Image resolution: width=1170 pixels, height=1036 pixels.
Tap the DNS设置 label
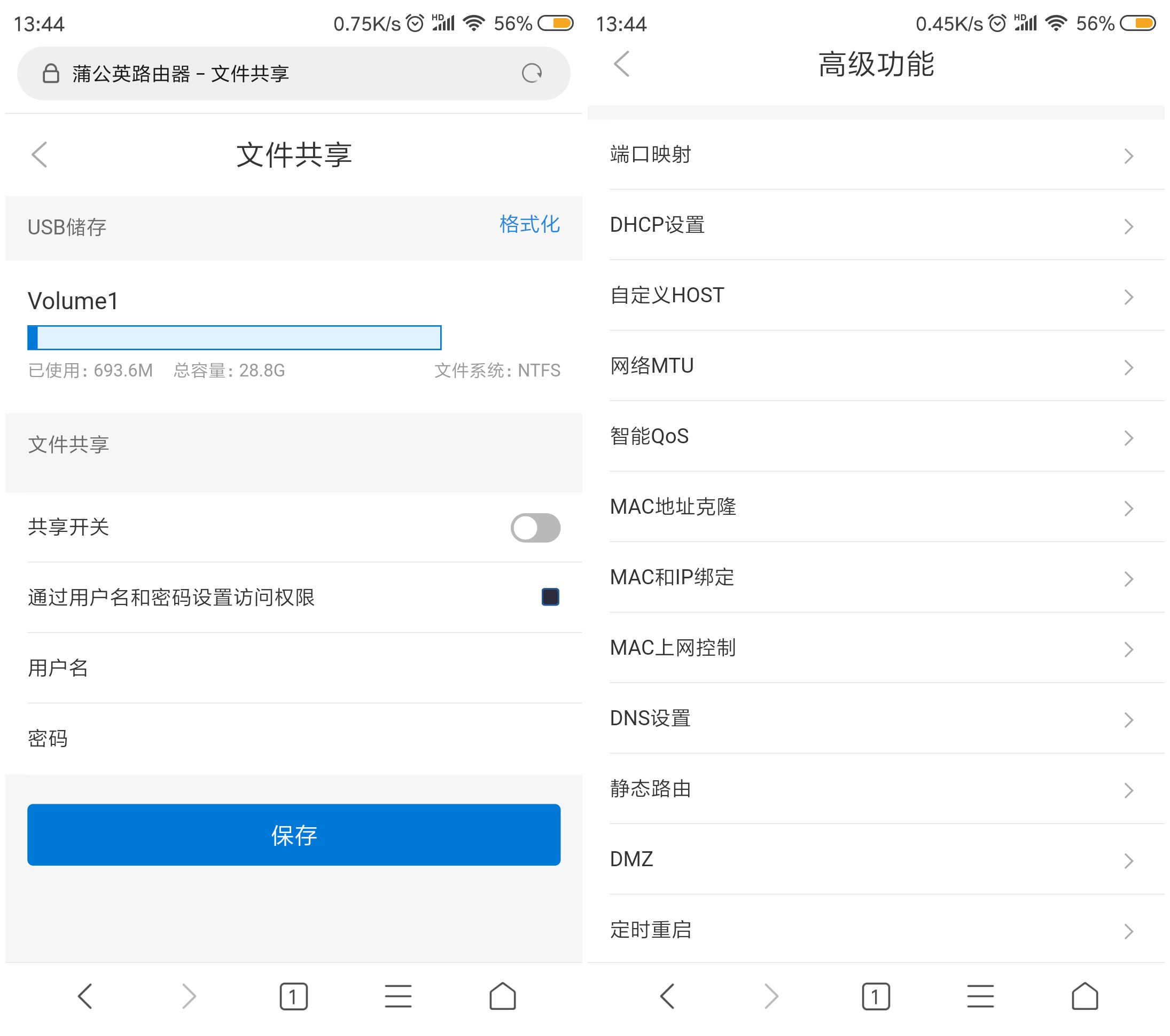[x=650, y=718]
